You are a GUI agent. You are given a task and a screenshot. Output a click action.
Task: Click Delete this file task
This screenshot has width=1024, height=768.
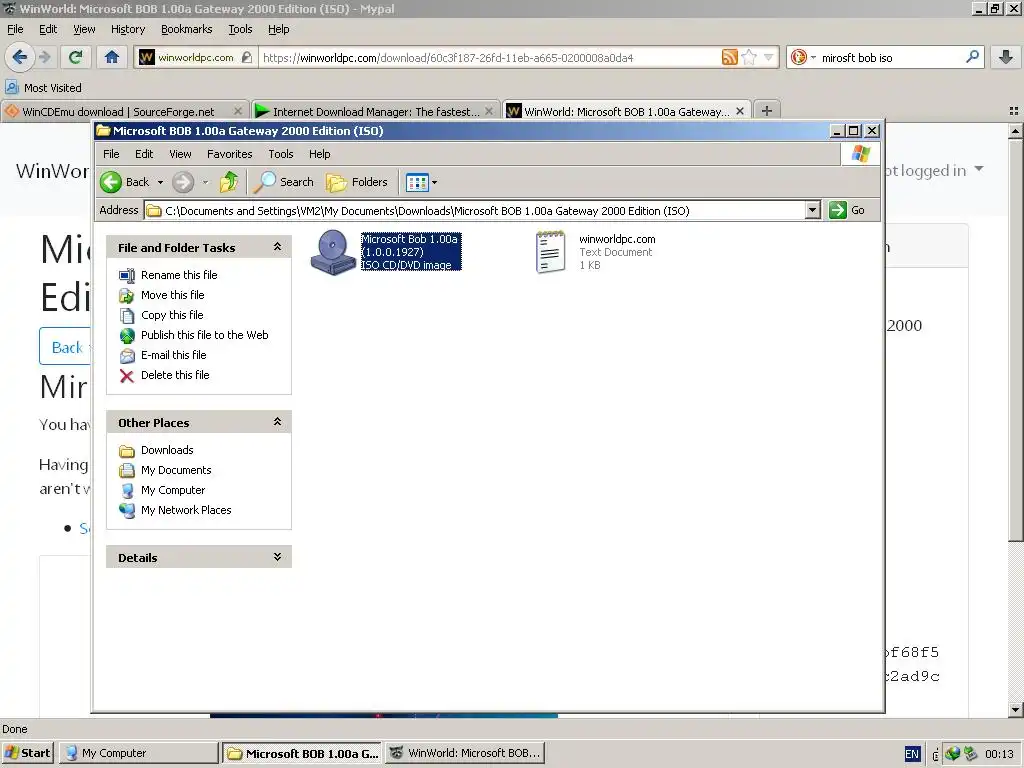pos(175,375)
